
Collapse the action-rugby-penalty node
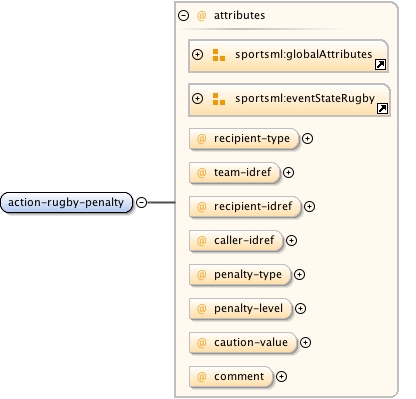tap(142, 202)
